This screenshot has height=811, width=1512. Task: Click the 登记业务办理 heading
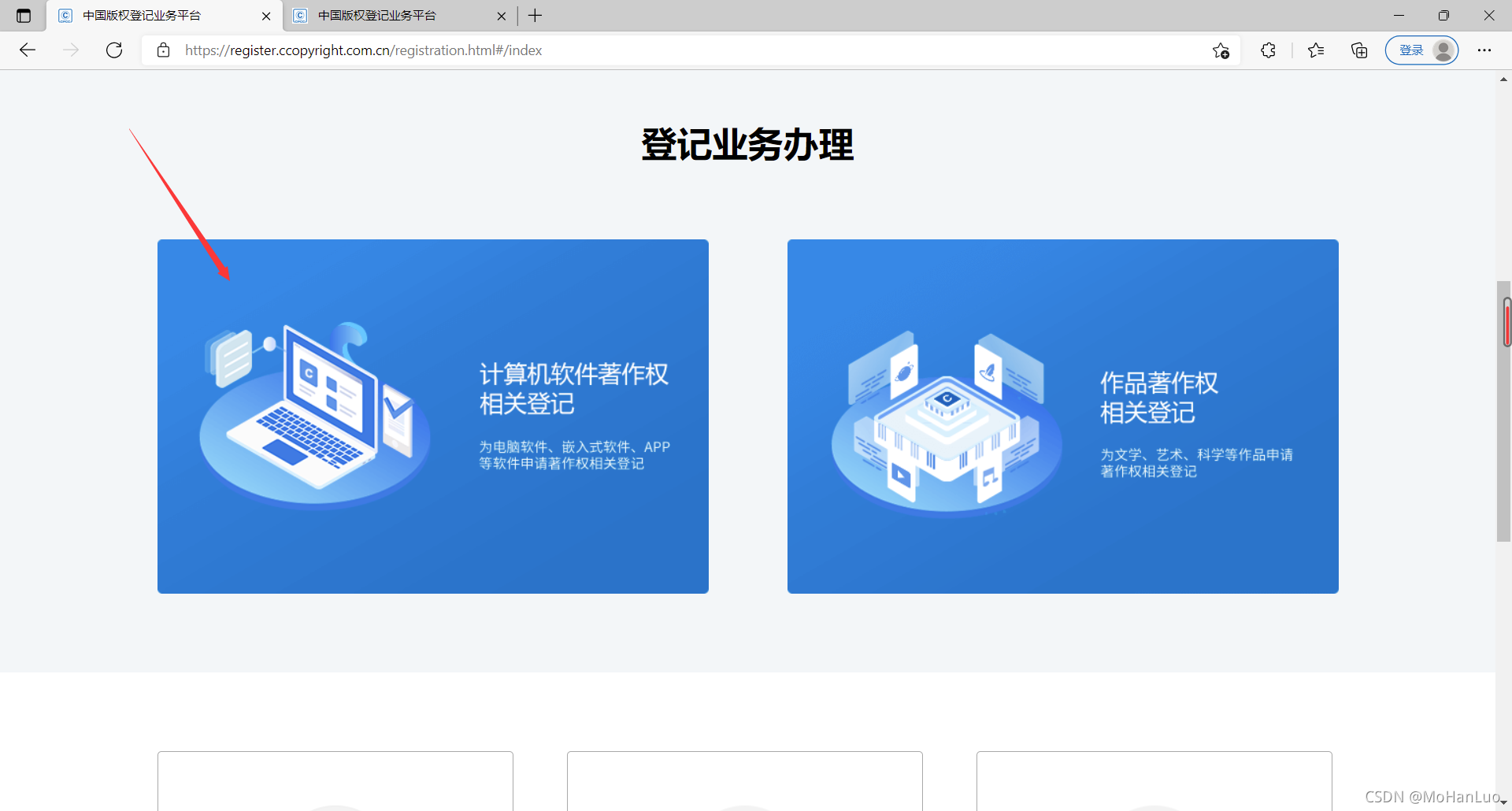[x=747, y=145]
